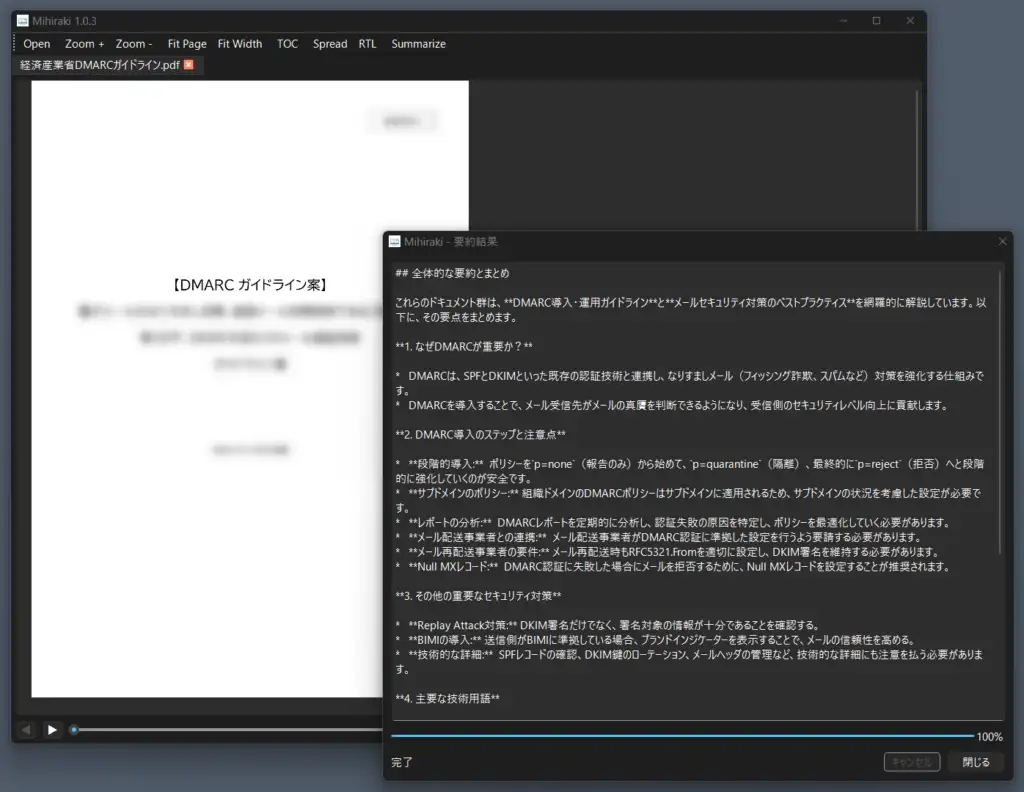Image resolution: width=1024 pixels, height=792 pixels.
Task: Enable two-page Spread view
Action: (330, 44)
